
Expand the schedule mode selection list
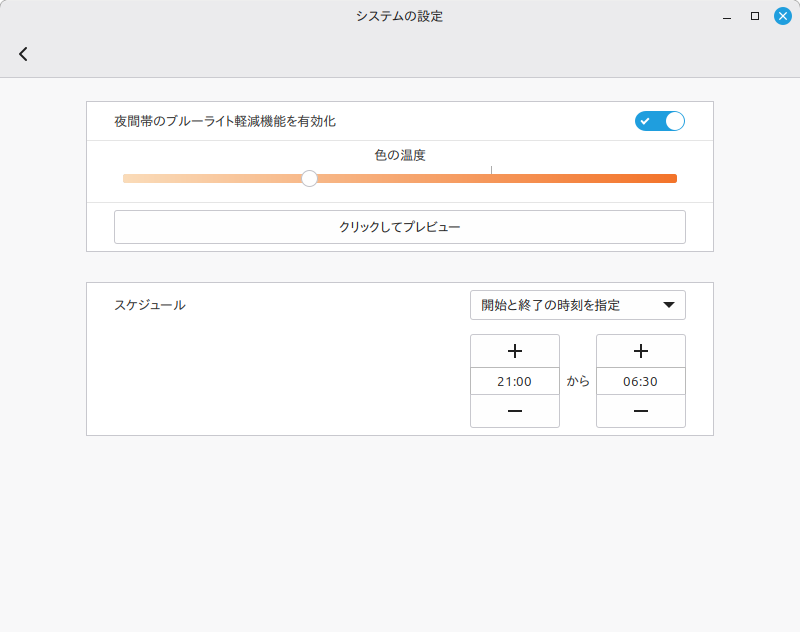pos(577,305)
